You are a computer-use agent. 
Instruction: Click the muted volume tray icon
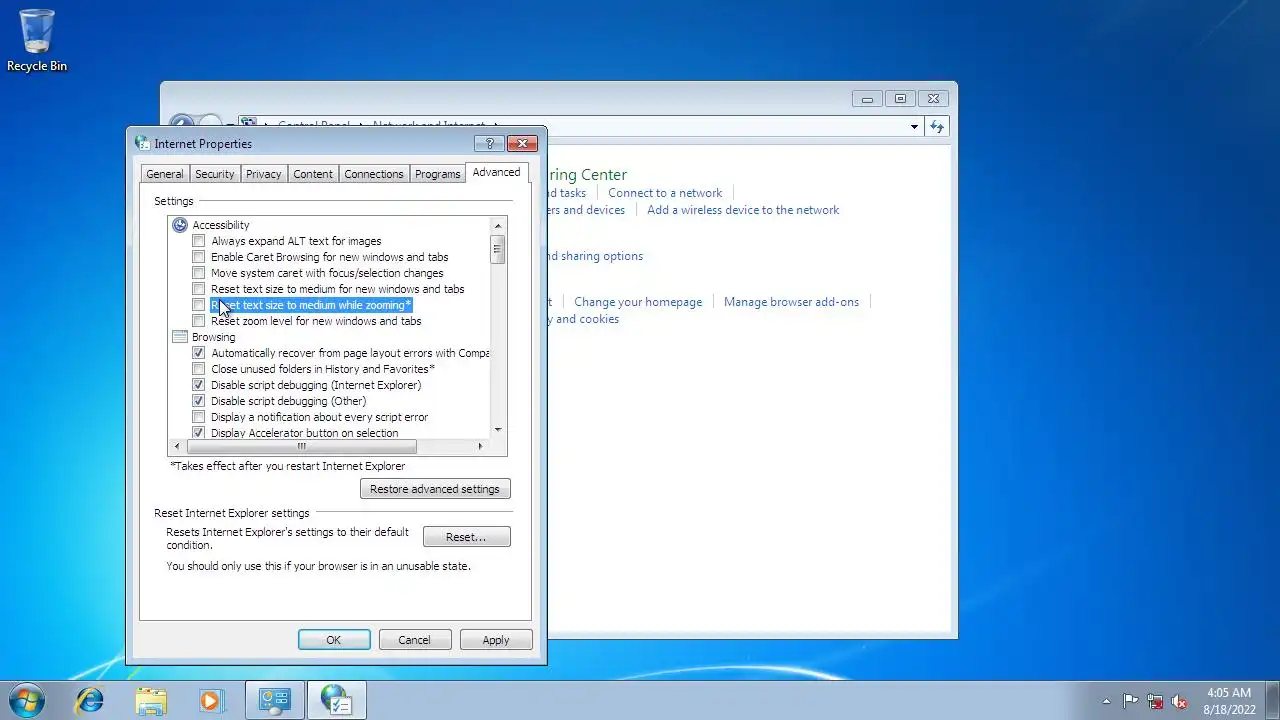click(x=1180, y=701)
